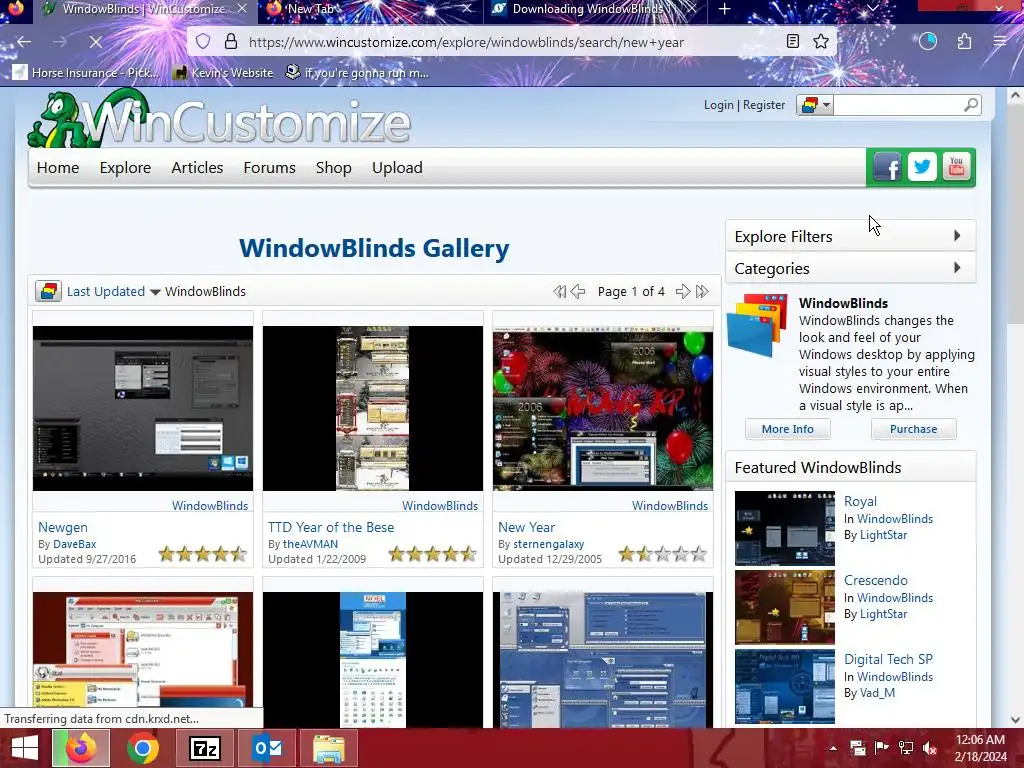Switch to Downloading WindowBlinds tab
The width and height of the screenshot is (1024, 768).
pos(594,9)
